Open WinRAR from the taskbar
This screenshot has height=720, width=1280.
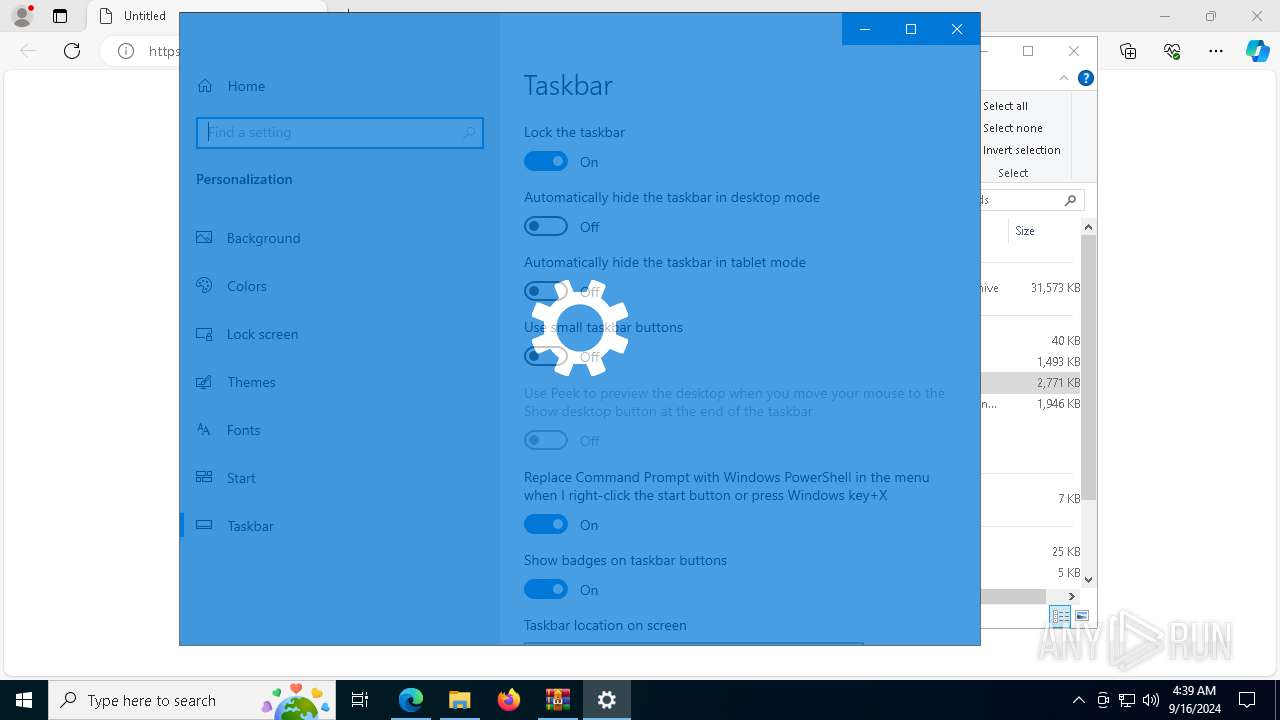[557, 700]
